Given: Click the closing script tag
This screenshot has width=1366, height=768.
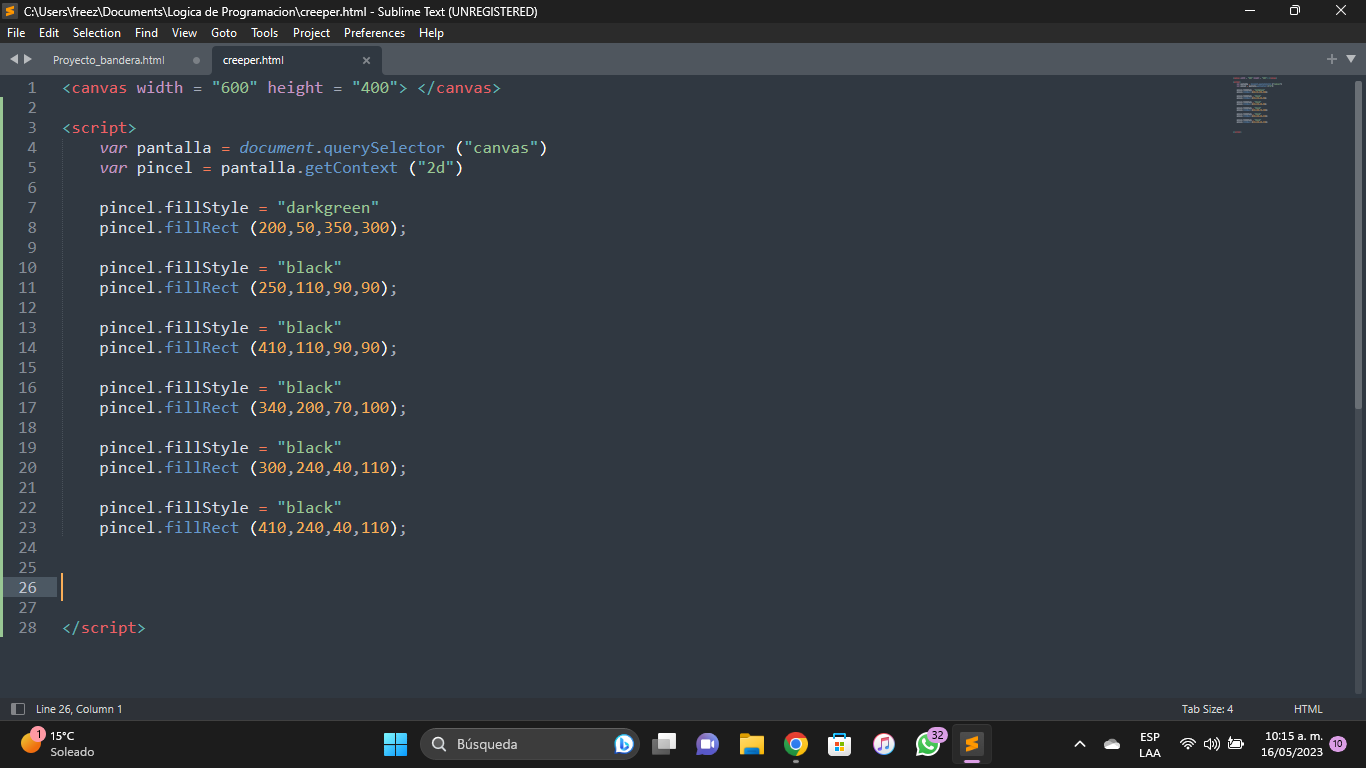Looking at the screenshot, I should pos(104,628).
